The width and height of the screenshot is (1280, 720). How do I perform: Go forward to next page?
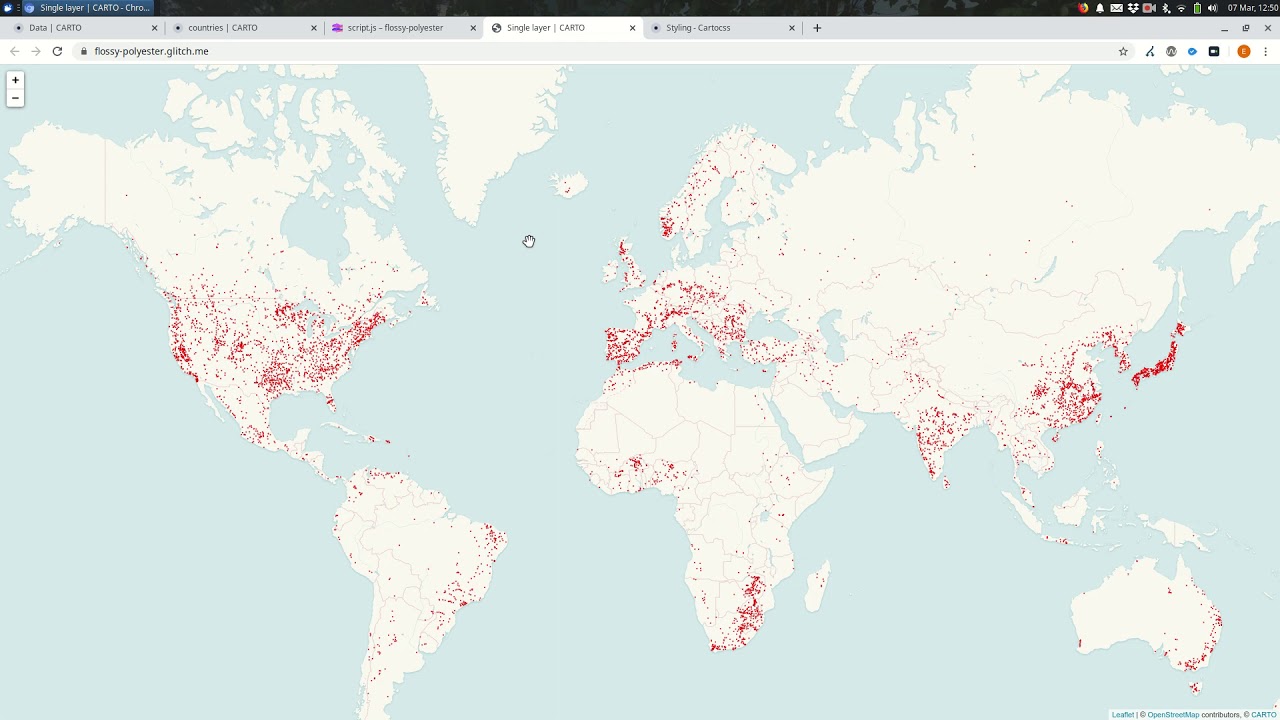35,51
